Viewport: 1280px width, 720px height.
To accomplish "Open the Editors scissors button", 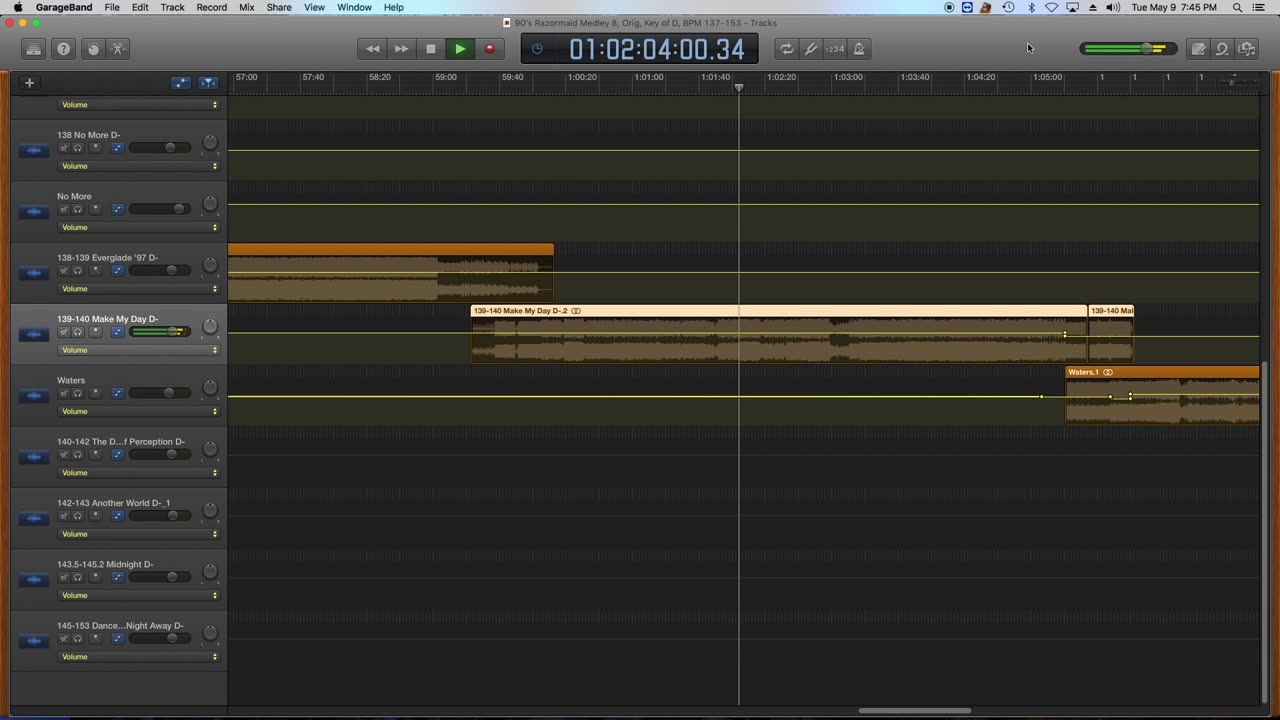I will pyautogui.click(x=118, y=49).
